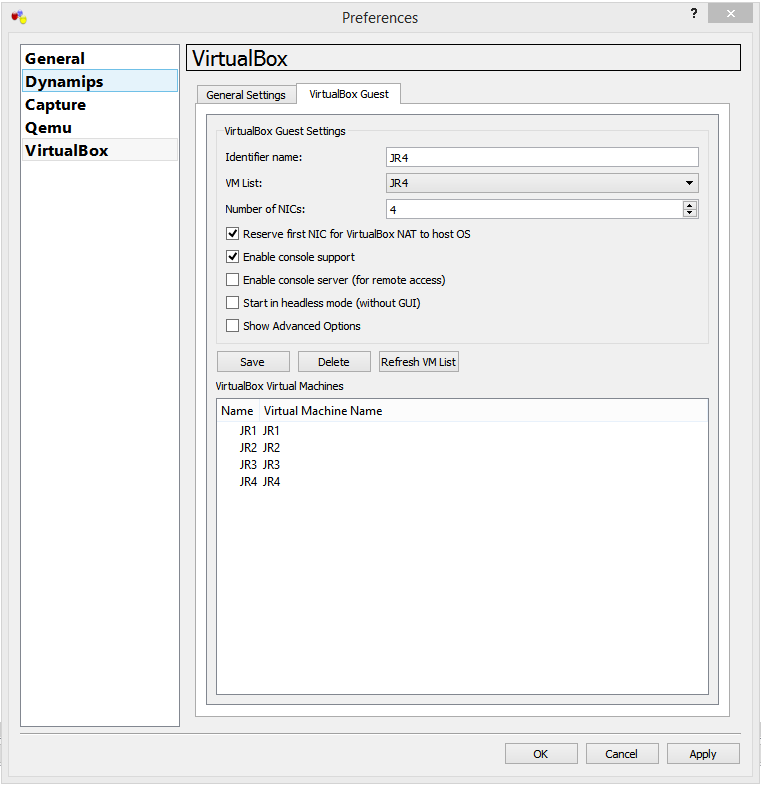Check Show Advanced Options
The height and width of the screenshot is (786, 761).
point(232,326)
